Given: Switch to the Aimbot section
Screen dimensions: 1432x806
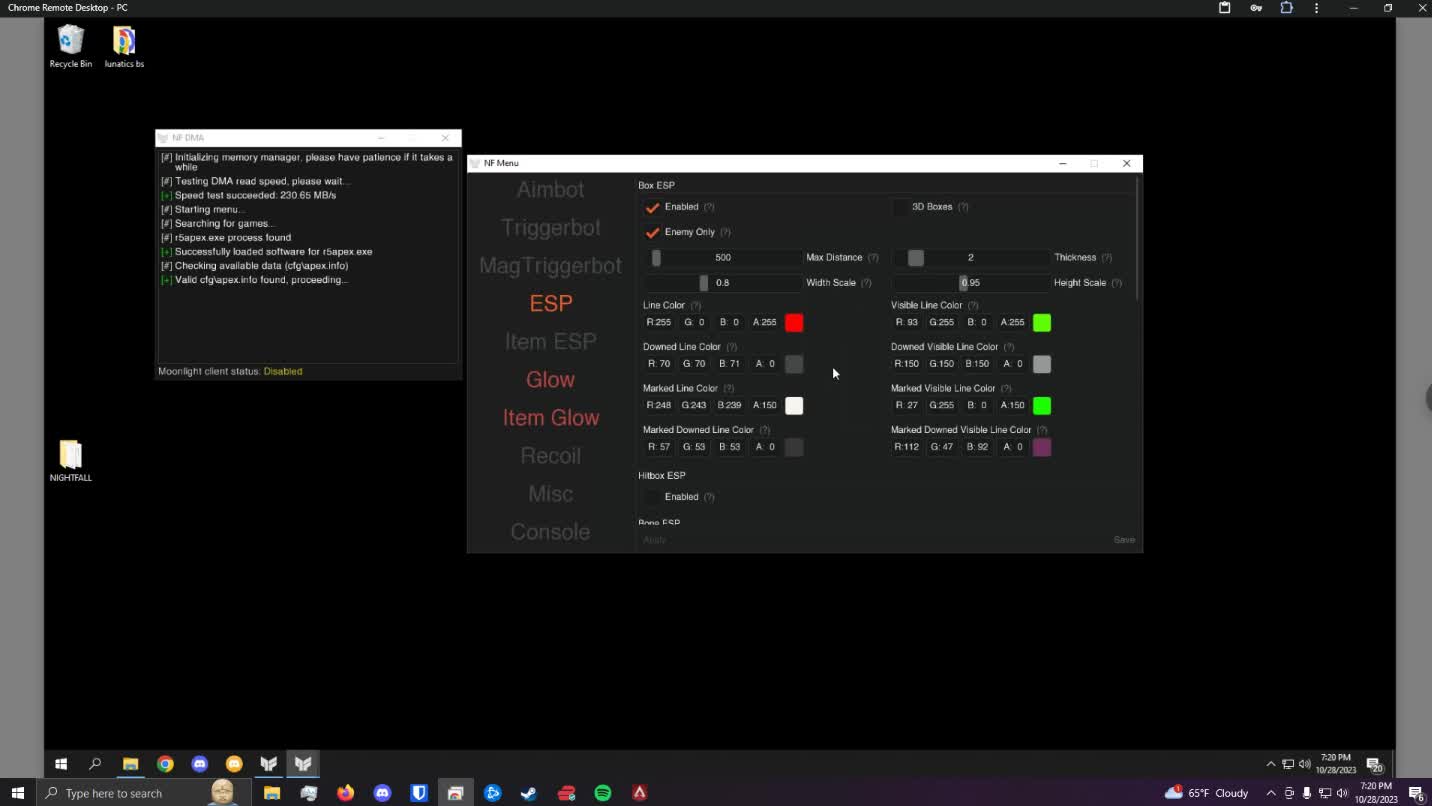Looking at the screenshot, I should 550,189.
